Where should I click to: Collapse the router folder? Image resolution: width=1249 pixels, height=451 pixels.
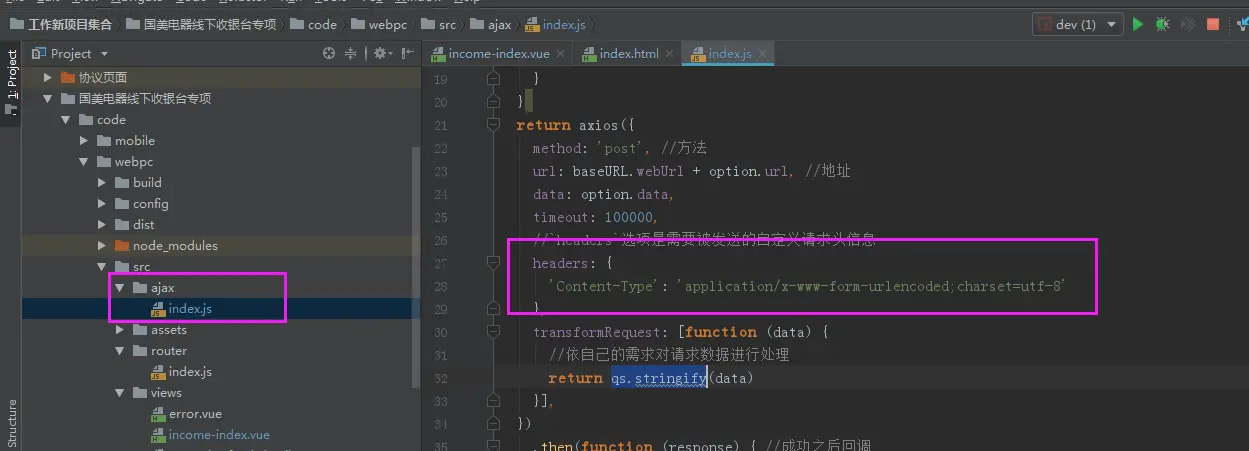click(x=120, y=350)
